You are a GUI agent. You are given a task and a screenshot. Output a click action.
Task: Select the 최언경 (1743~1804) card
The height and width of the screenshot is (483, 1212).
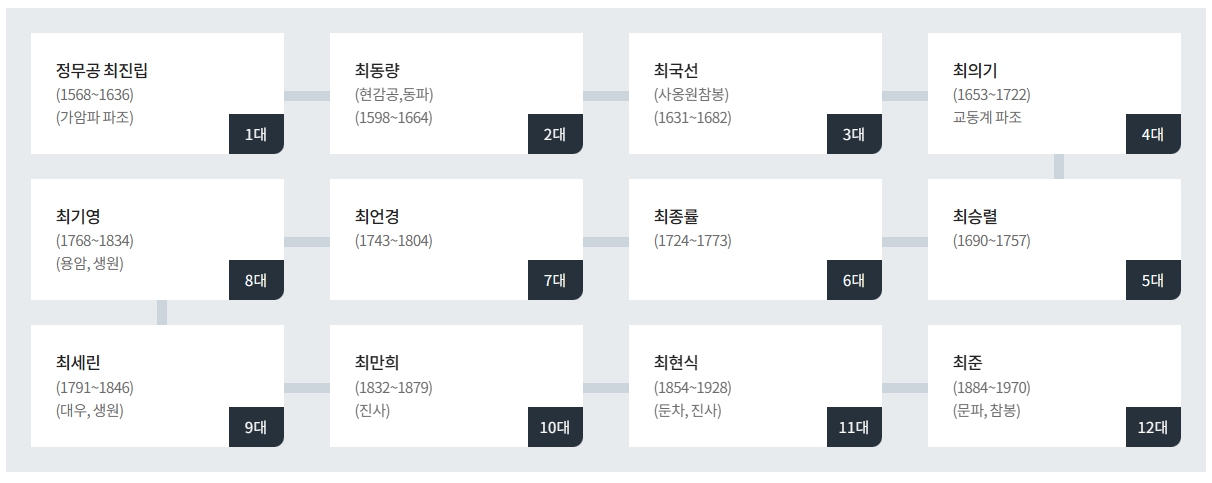click(x=456, y=239)
